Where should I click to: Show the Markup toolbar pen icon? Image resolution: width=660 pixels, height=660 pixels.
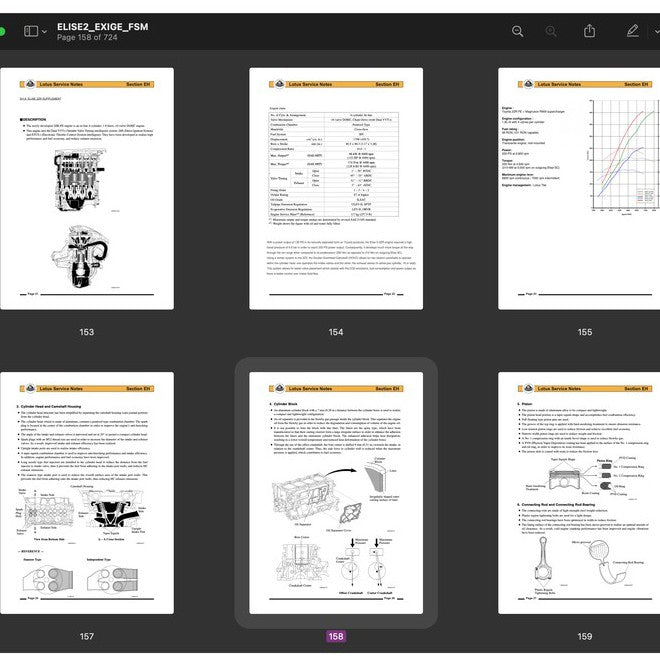632,31
